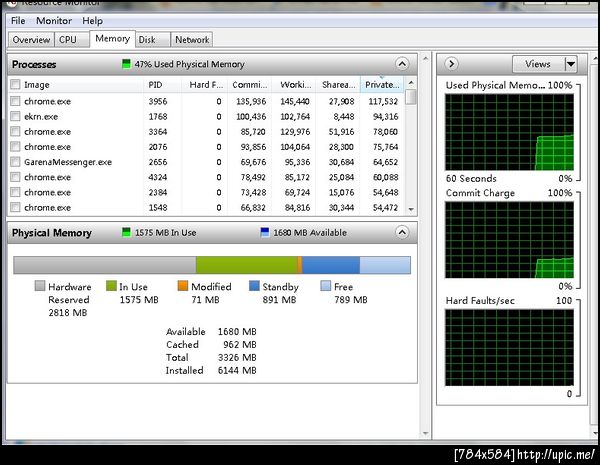Open the Monitor menu
Image resolution: width=600 pixels, height=465 pixels.
[x=54, y=21]
